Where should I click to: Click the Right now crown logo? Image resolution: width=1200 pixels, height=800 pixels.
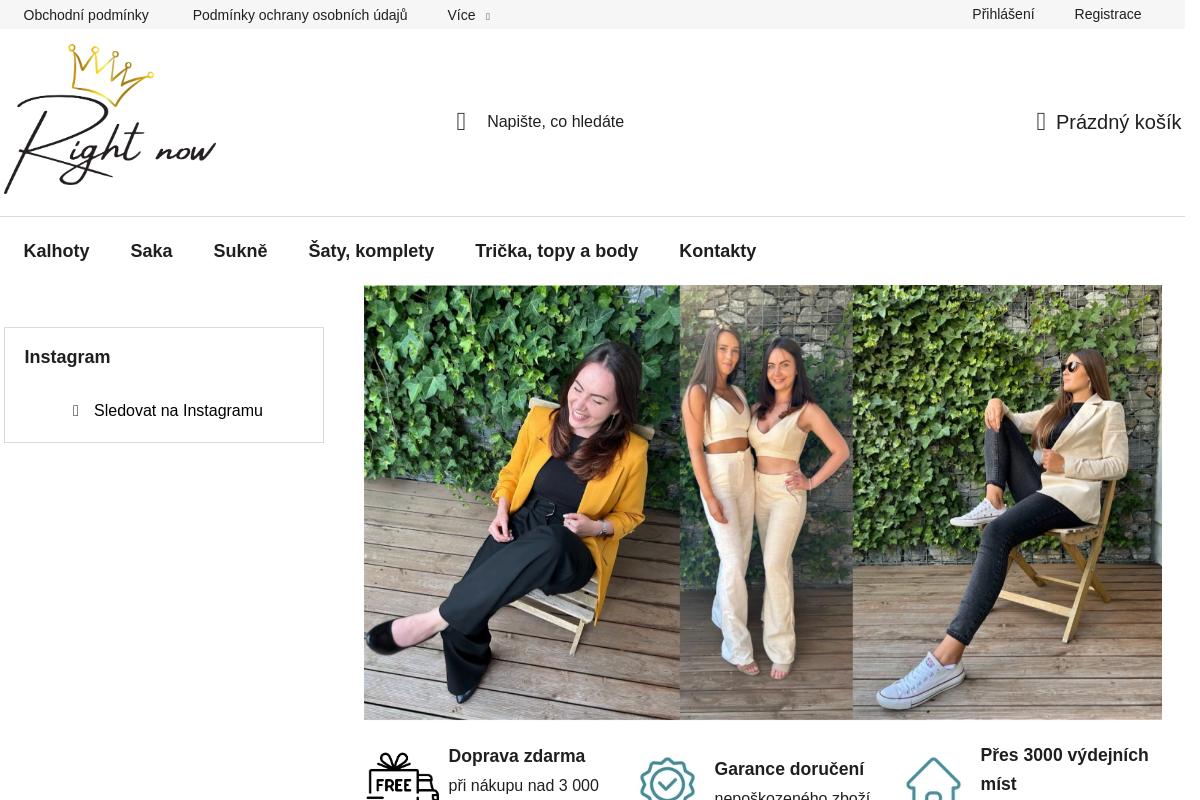coord(110,119)
